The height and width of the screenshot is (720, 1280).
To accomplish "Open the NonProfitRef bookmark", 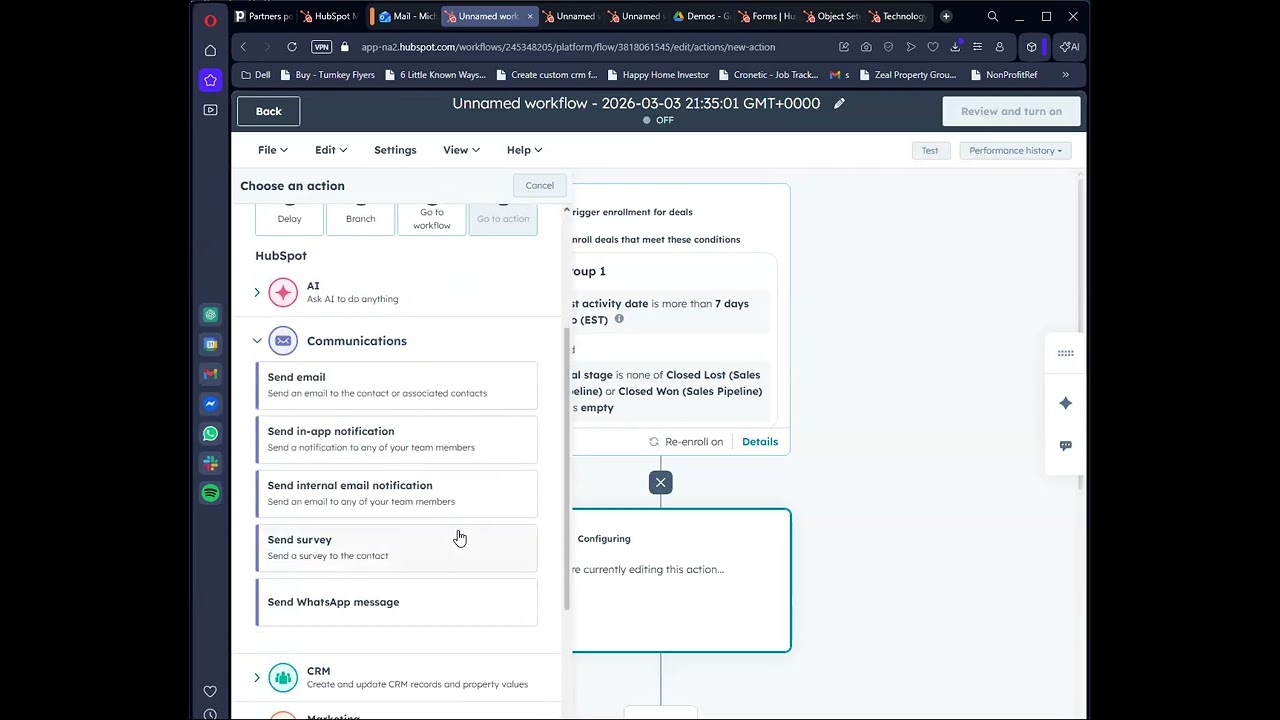I will click(x=1003, y=75).
